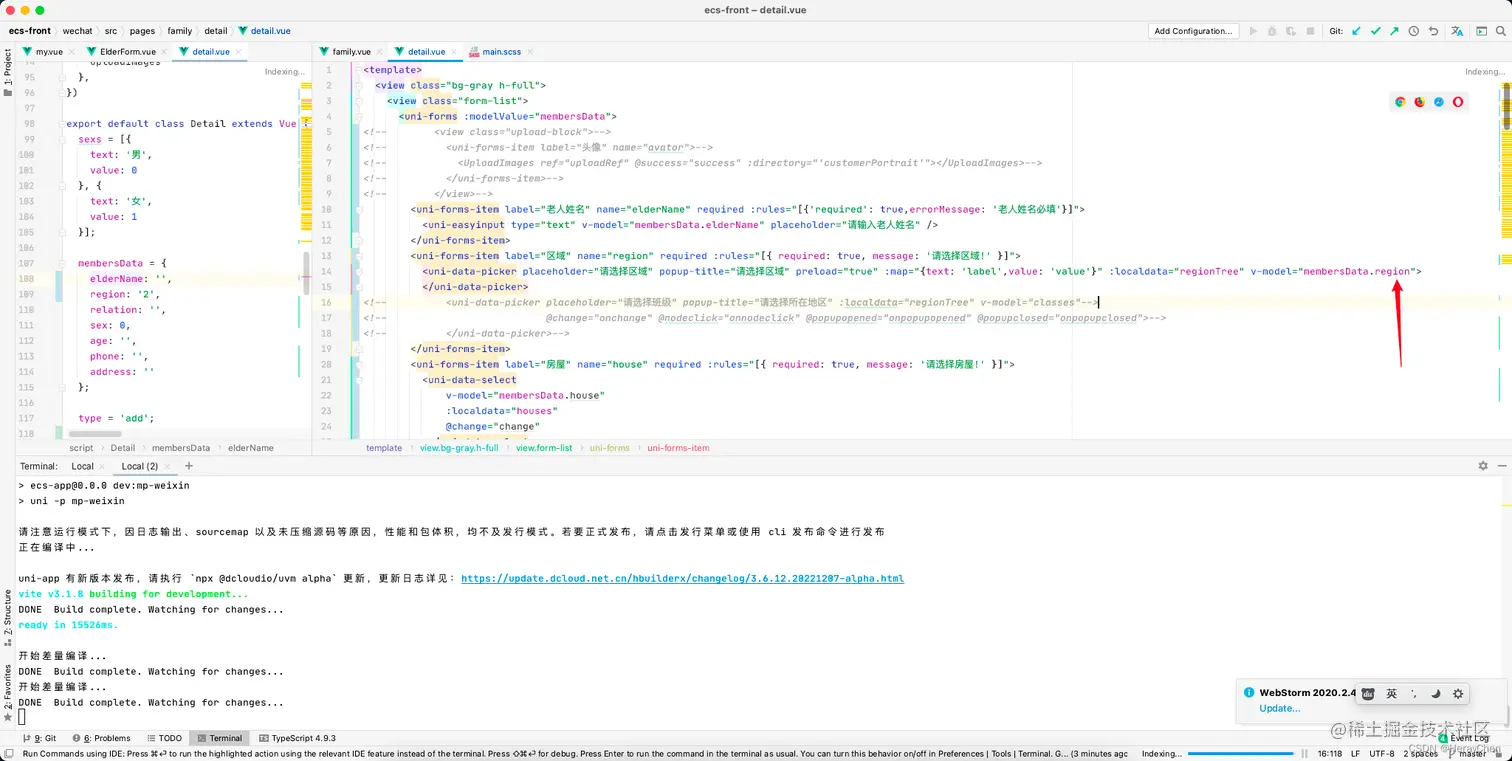1512x761 pixels.
Task: Pause the indexing progress
Action: (x=1304, y=753)
